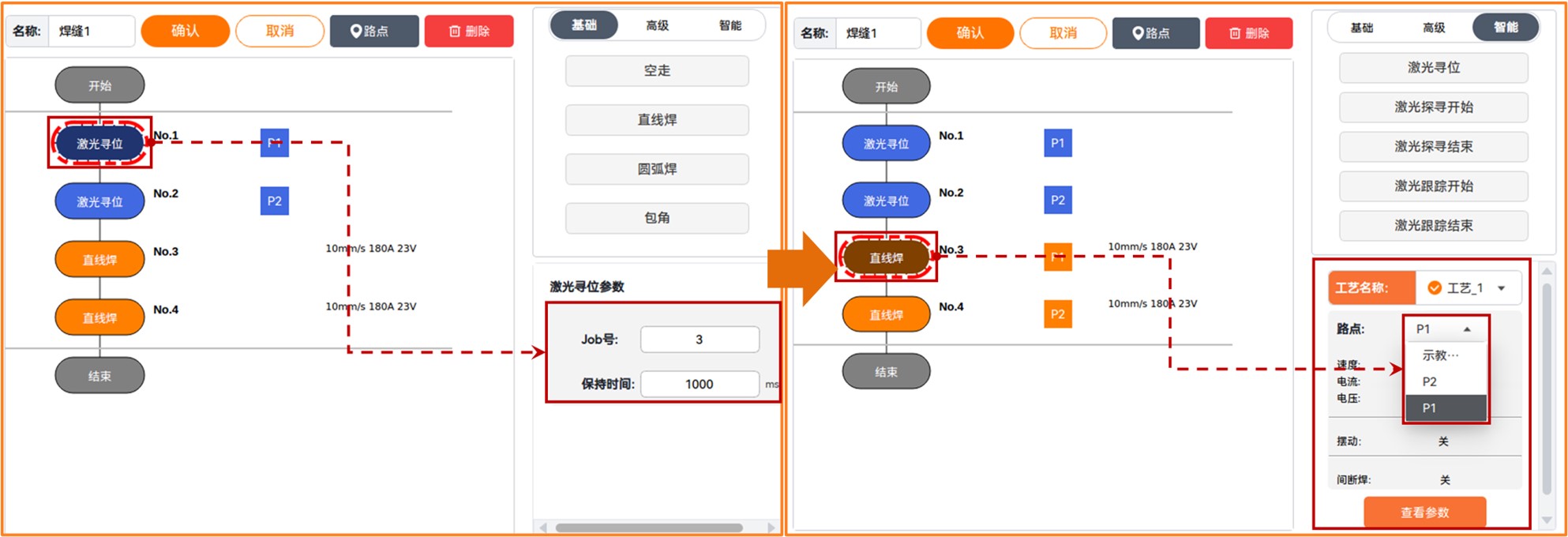
Task: Click 激光跟踪开始 in the smart list
Action: pyautogui.click(x=1433, y=186)
